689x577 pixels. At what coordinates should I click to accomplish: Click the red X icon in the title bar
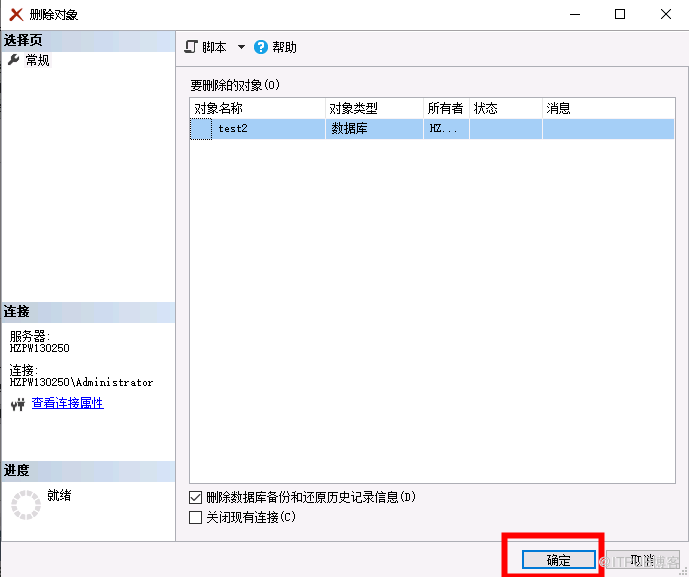click(x=16, y=15)
